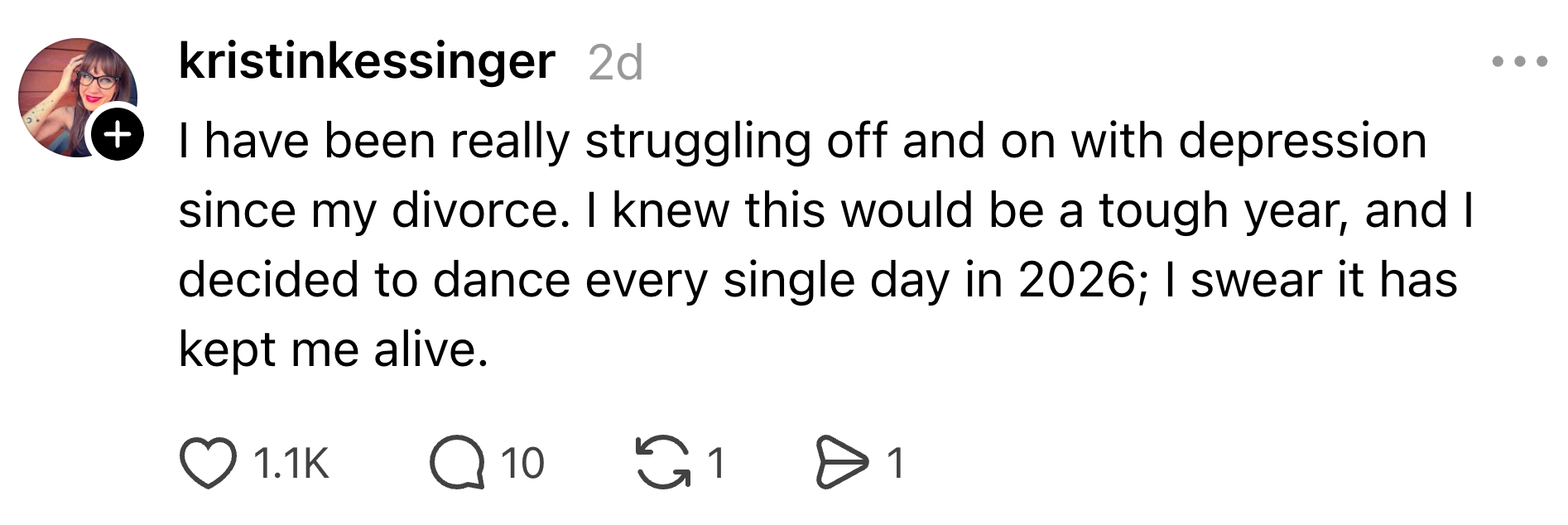1568x525 pixels.
Task: Click the word "divorce" in the post
Action: tap(475, 210)
